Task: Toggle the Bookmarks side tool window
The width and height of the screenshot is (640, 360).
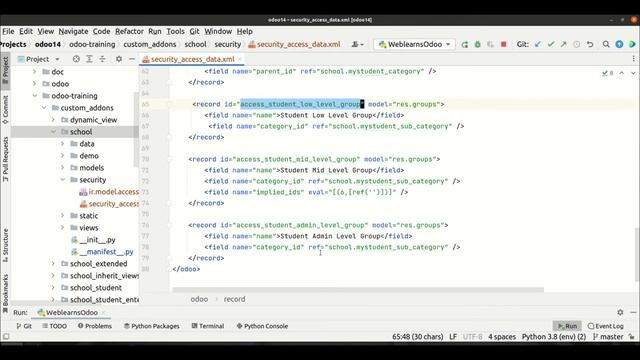Action: click(5, 293)
